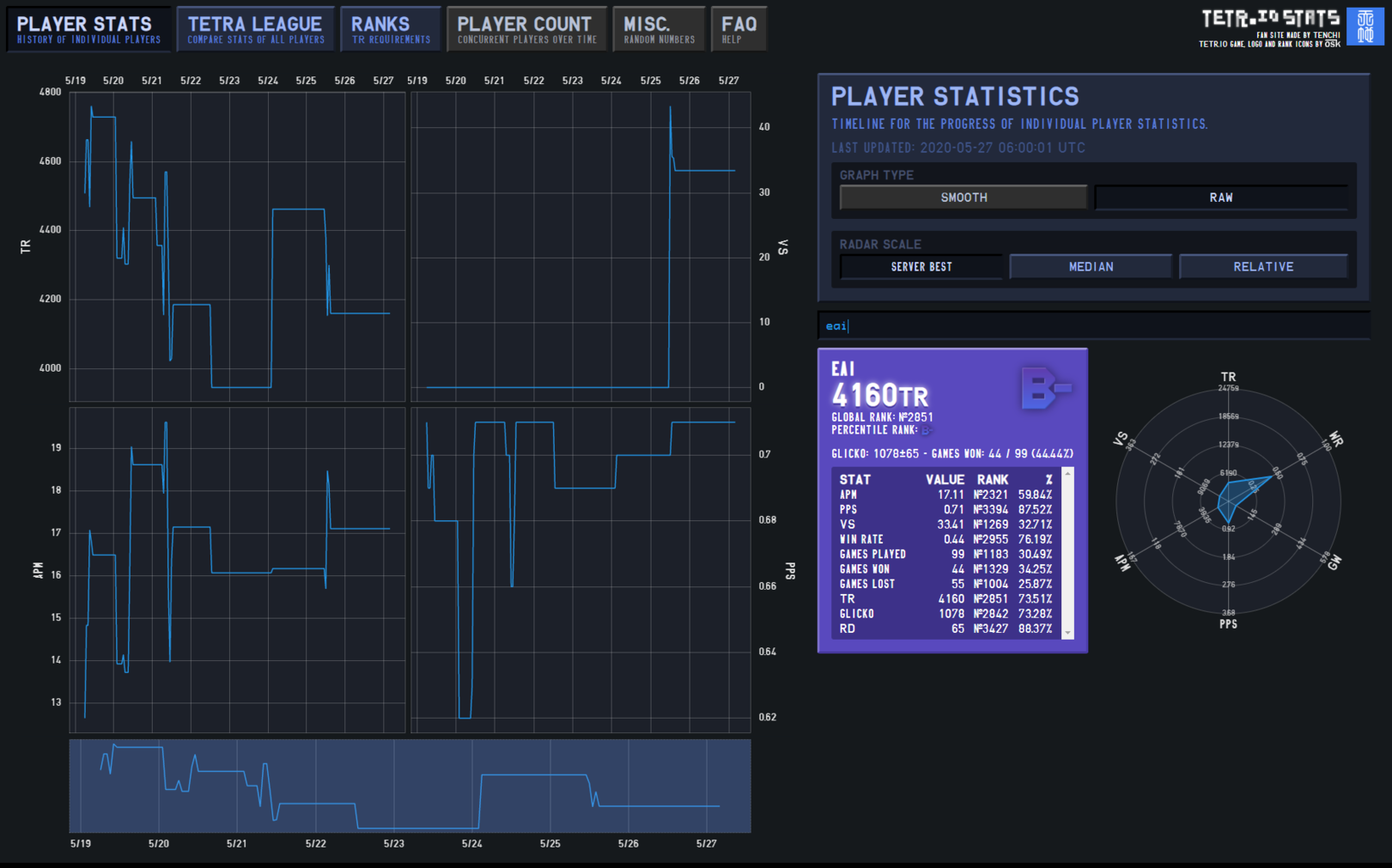Select Raw graph type

point(1221,197)
